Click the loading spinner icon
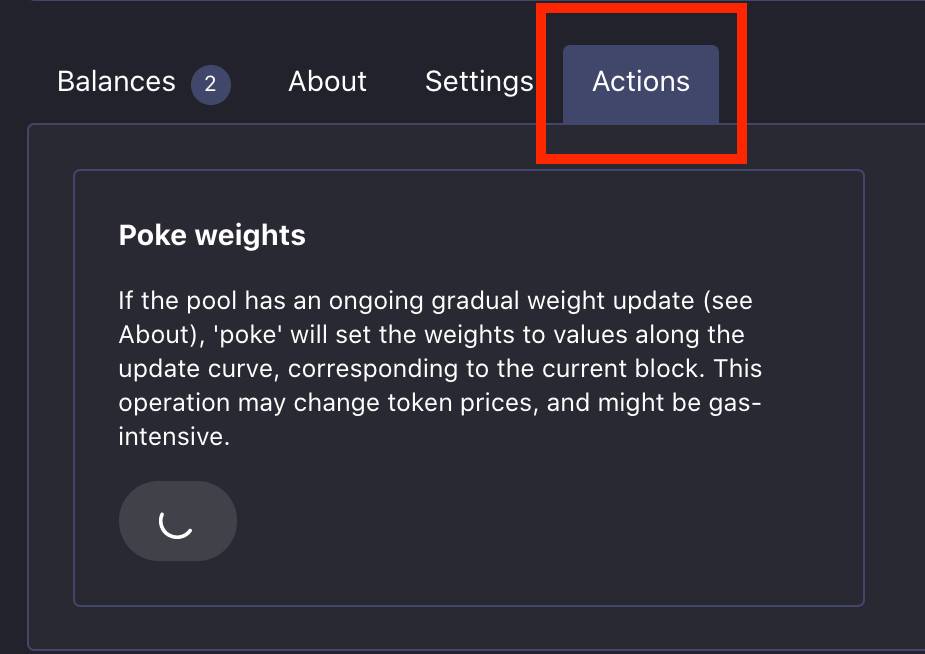This screenshot has width=925, height=654. (x=177, y=521)
